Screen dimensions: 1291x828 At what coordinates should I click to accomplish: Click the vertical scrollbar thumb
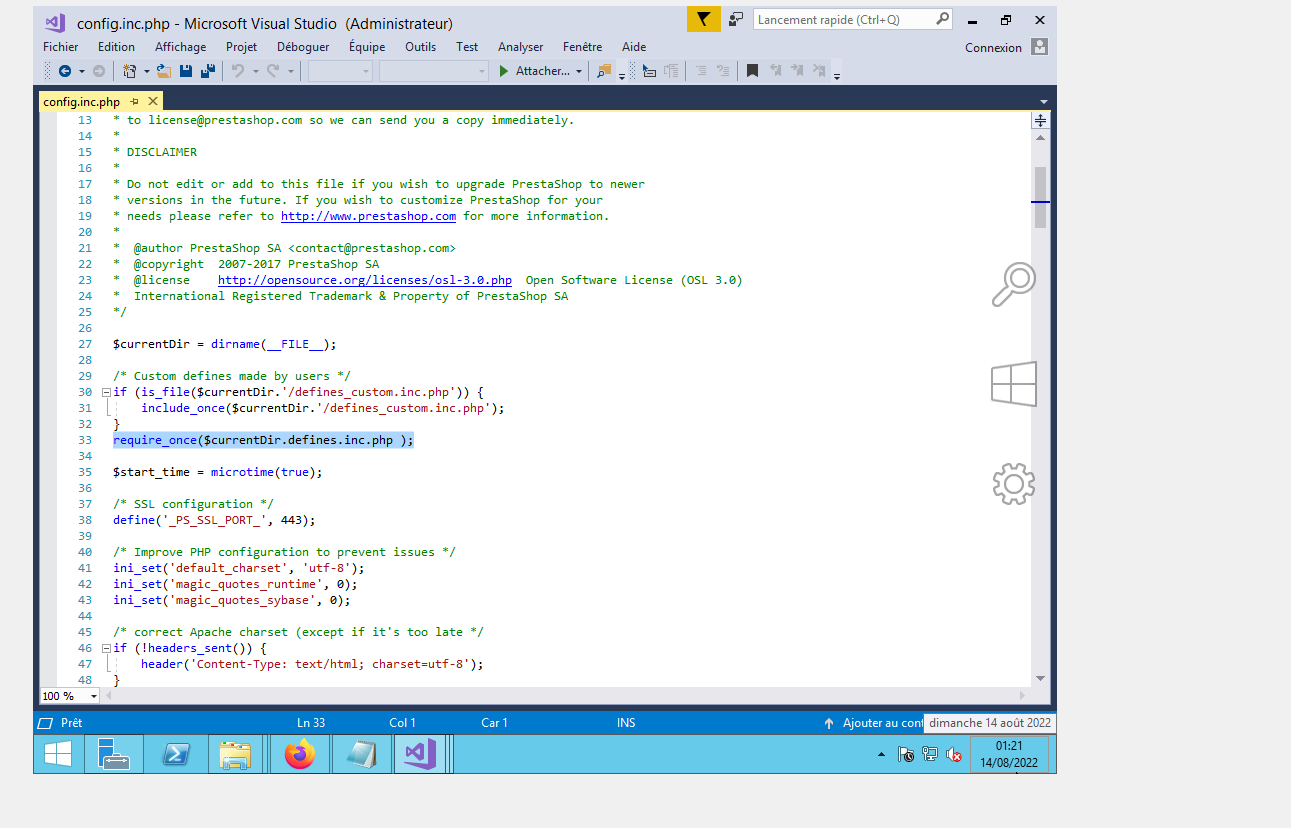point(1040,197)
